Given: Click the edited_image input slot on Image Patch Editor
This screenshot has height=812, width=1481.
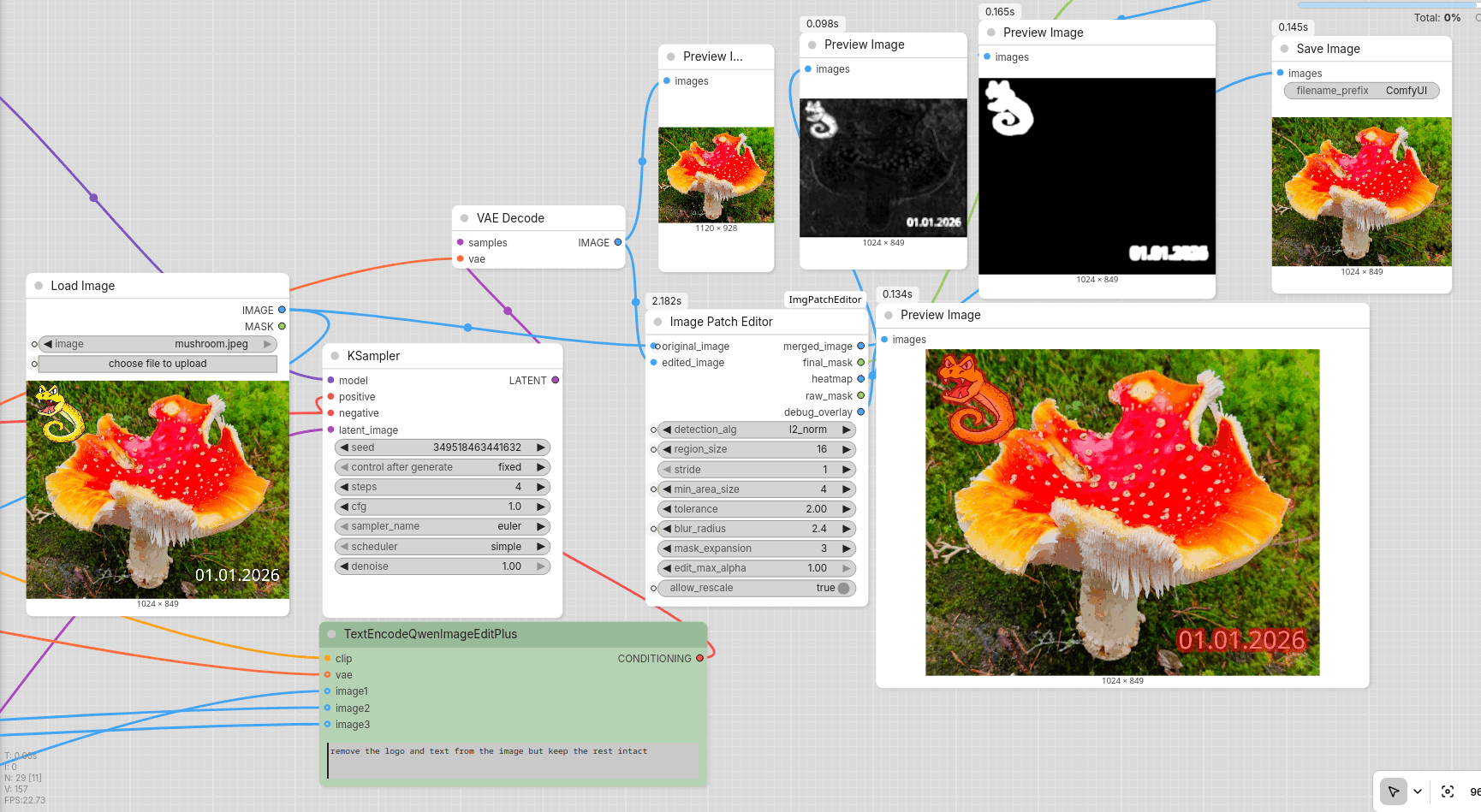Looking at the screenshot, I should [654, 362].
